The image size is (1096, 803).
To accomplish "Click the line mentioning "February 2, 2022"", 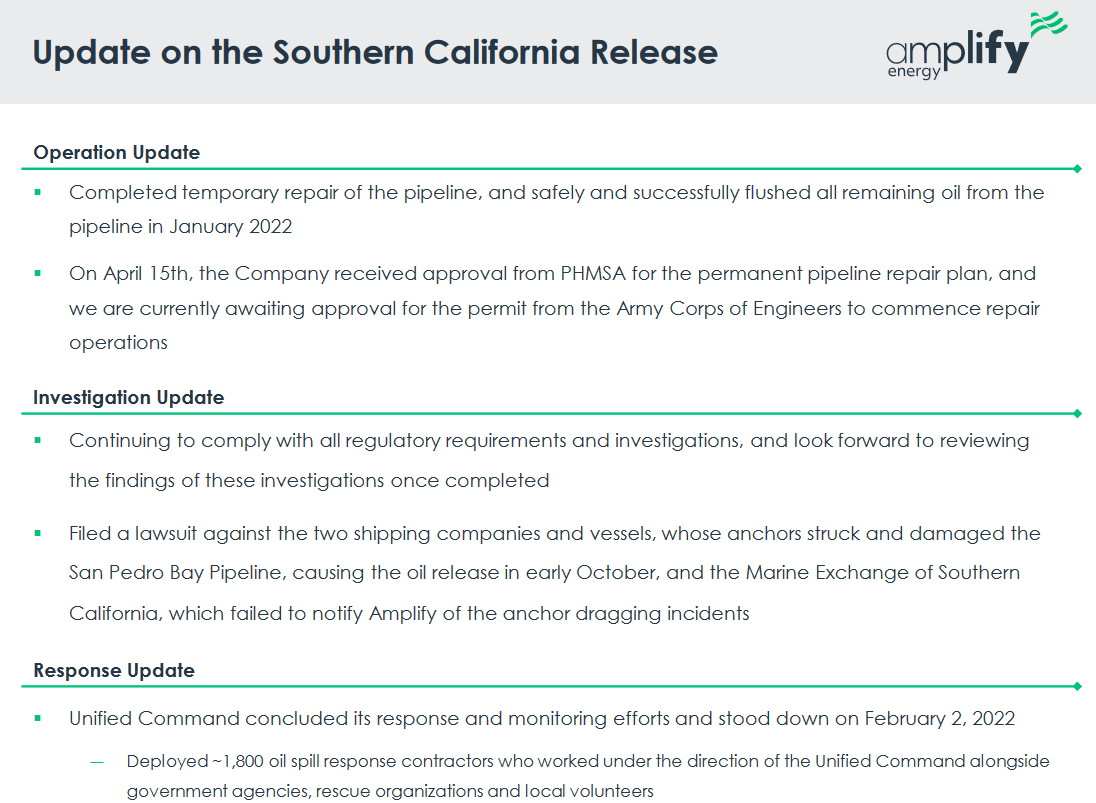I will point(541,718).
